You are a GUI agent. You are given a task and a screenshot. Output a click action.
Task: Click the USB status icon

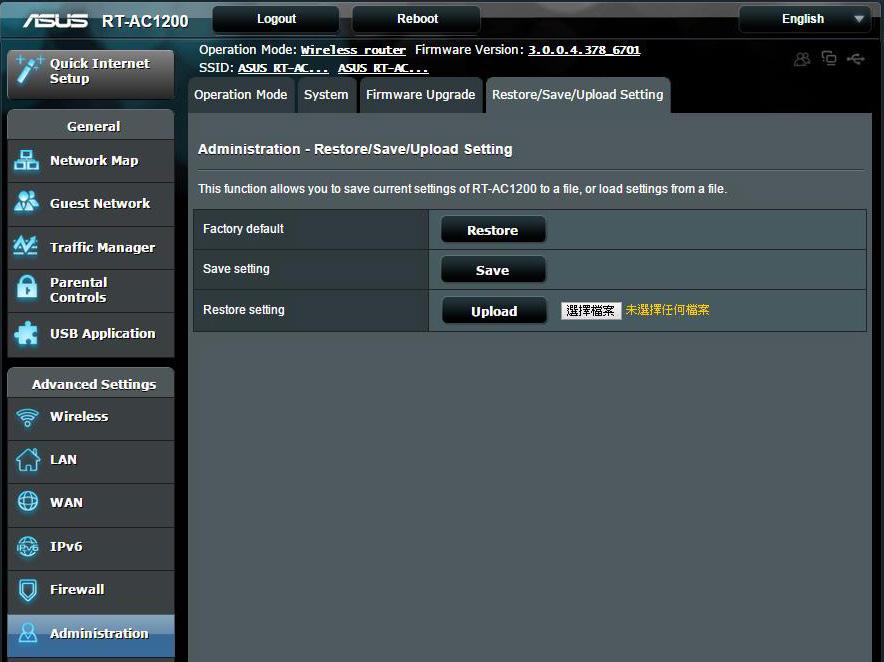855,58
